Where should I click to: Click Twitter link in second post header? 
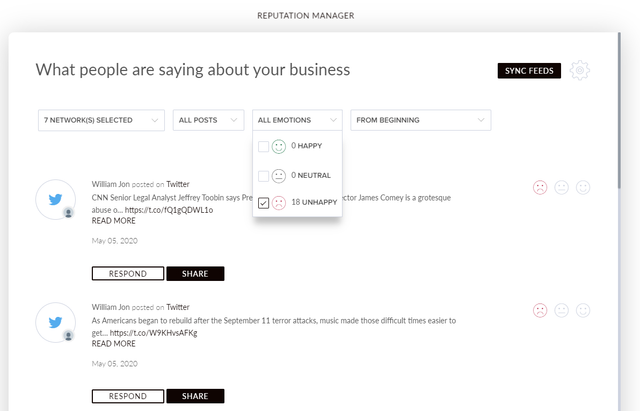[x=178, y=307]
